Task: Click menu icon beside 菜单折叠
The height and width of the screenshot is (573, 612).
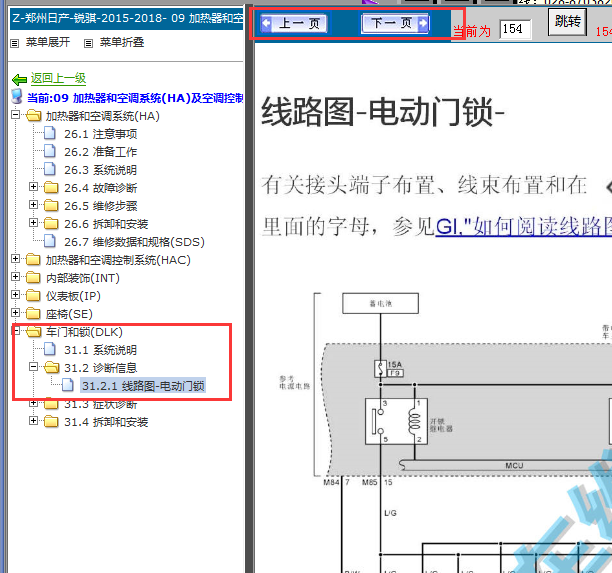Action: point(89,43)
